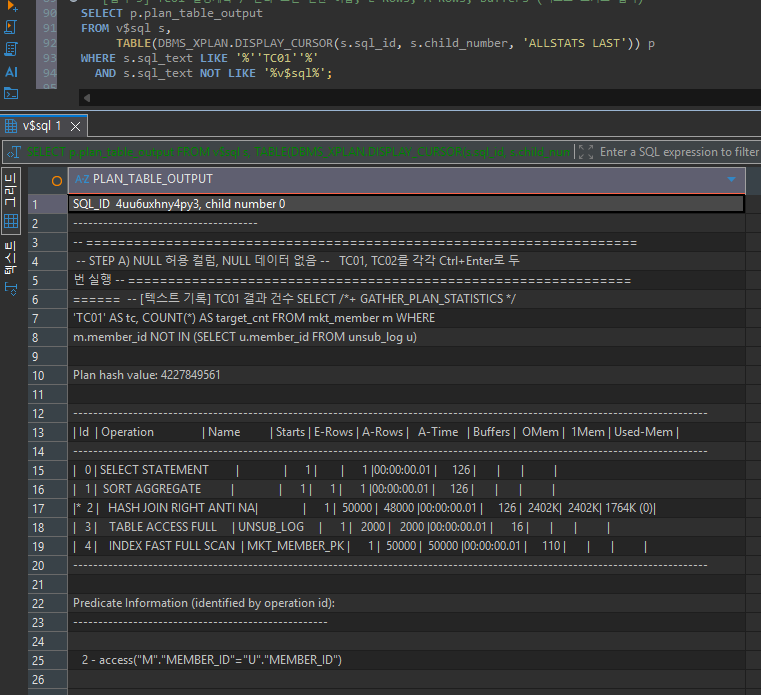Select the SORT AGGREGATE plan row
The image size is (761, 695).
[407, 489]
